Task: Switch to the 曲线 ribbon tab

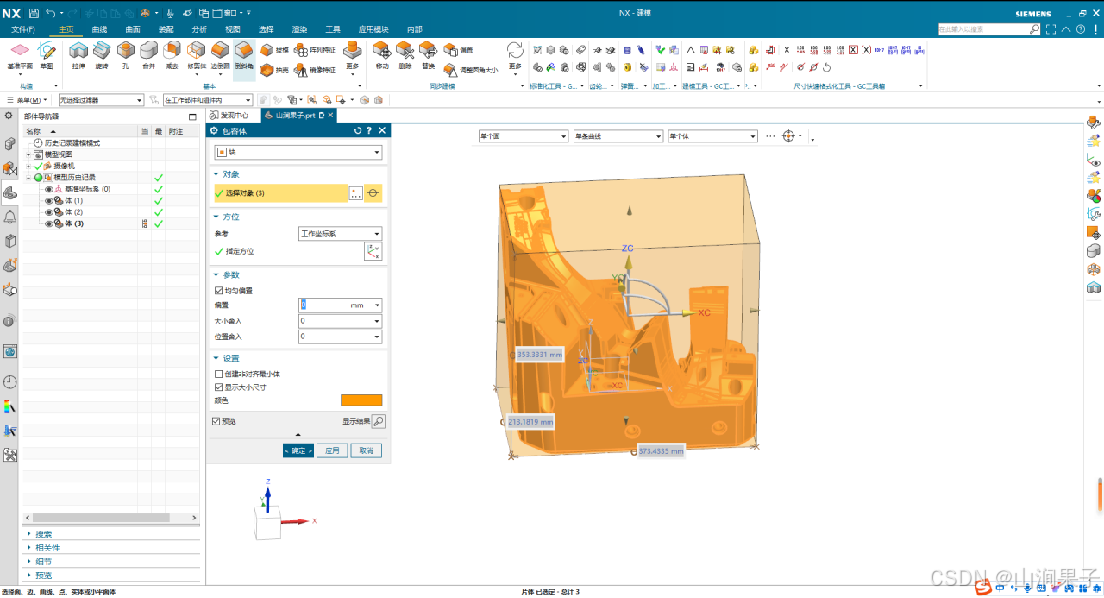Action: pos(99,30)
